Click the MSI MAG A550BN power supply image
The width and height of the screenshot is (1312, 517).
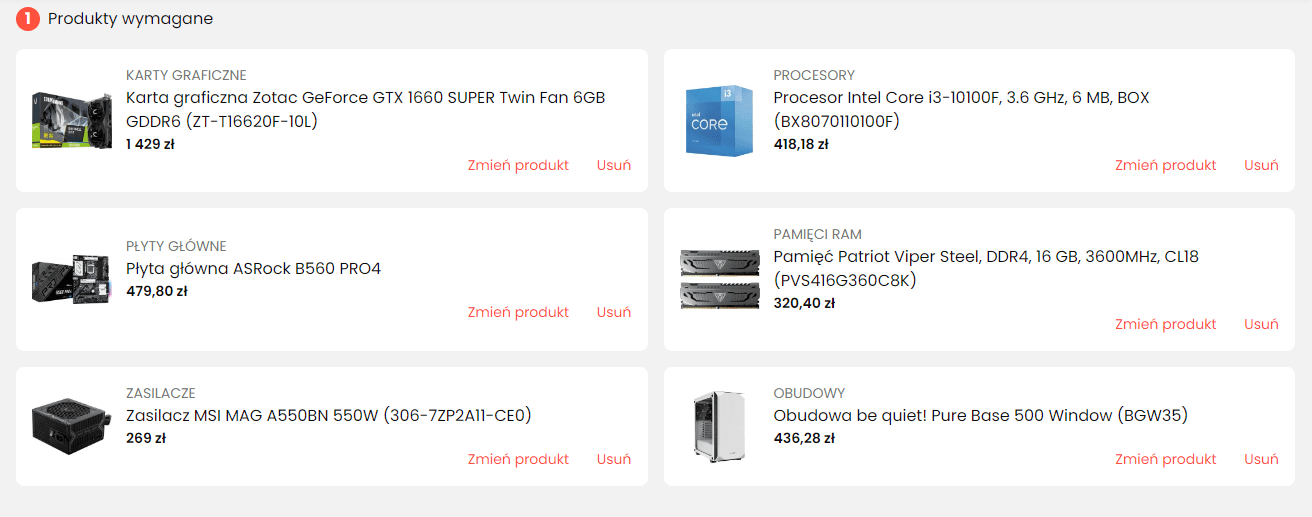click(x=72, y=426)
